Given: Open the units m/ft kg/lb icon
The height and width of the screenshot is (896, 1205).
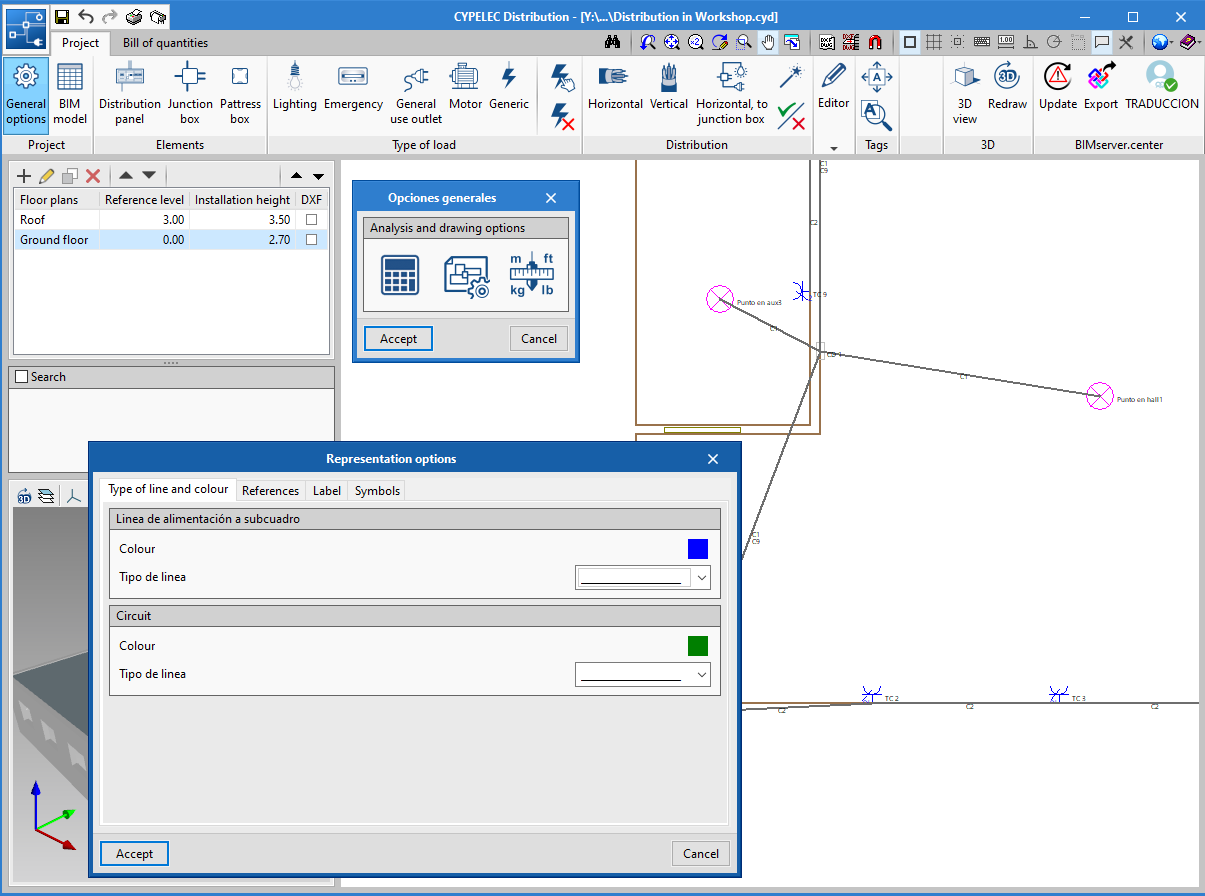Looking at the screenshot, I should coord(532,275).
